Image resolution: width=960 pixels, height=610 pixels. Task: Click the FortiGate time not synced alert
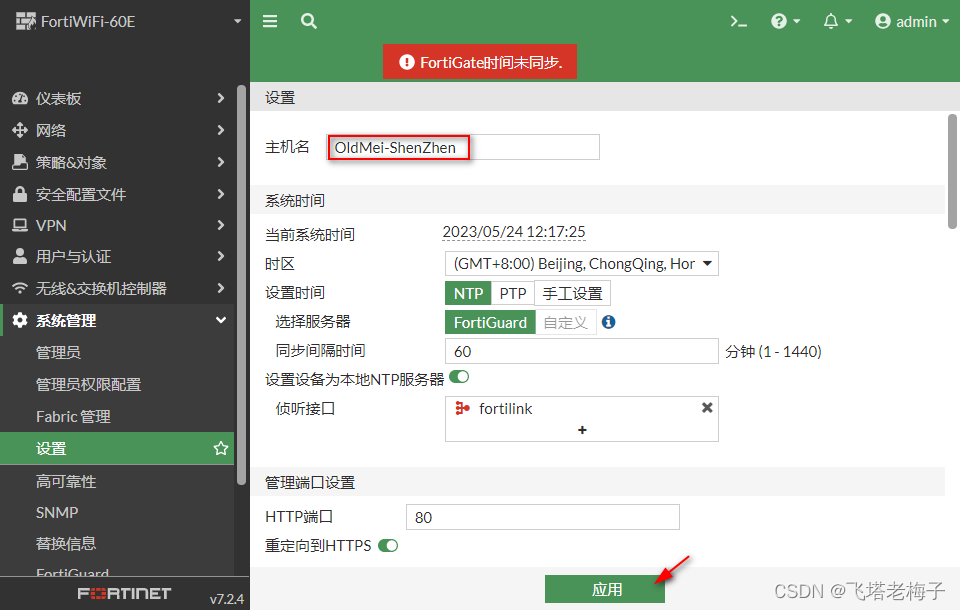[480, 62]
